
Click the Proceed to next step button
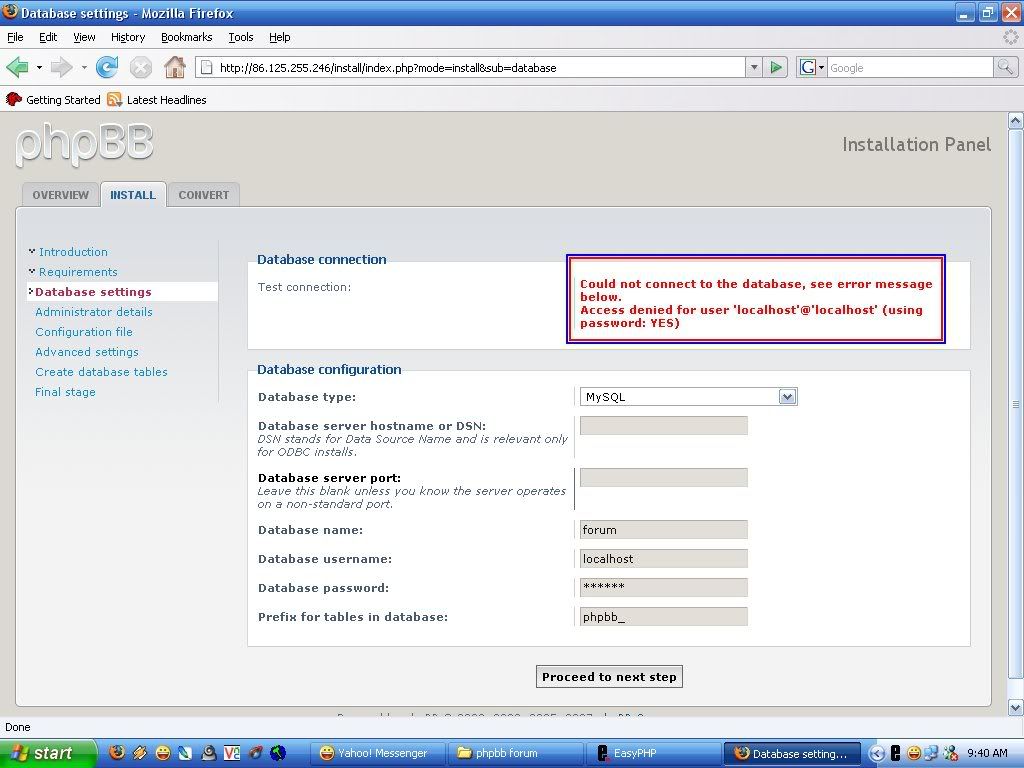tap(609, 677)
